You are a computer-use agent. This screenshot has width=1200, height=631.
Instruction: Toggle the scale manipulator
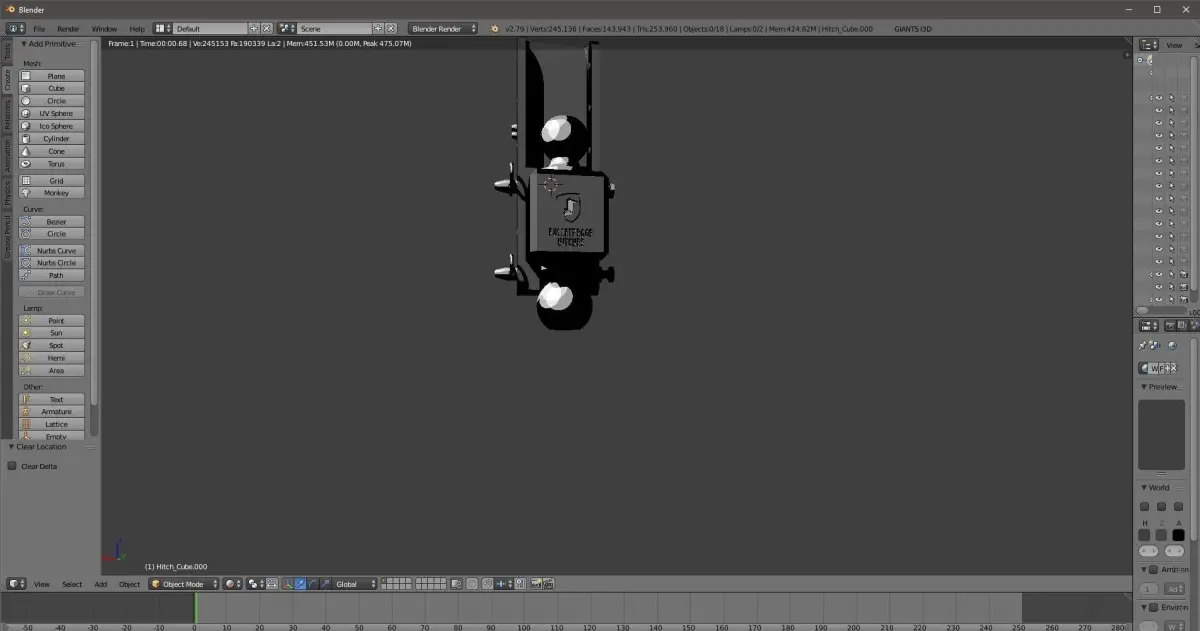pos(325,584)
